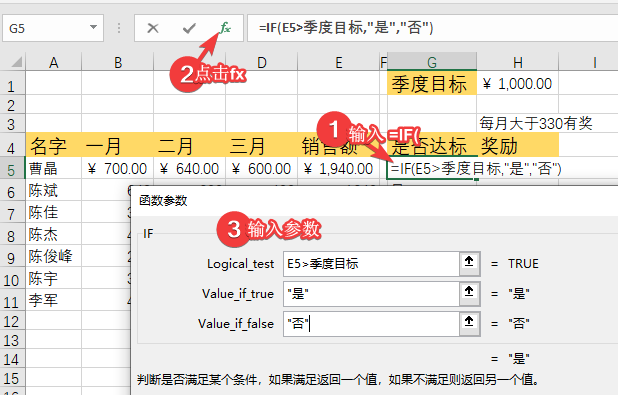Image resolution: width=618 pixels, height=395 pixels.
Task: Click the 奖励 header cell
Action: click(x=517, y=145)
